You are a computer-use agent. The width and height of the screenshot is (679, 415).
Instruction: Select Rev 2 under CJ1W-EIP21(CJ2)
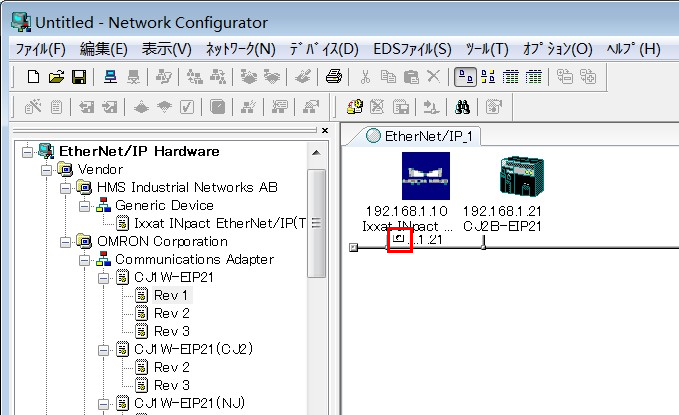(171, 368)
